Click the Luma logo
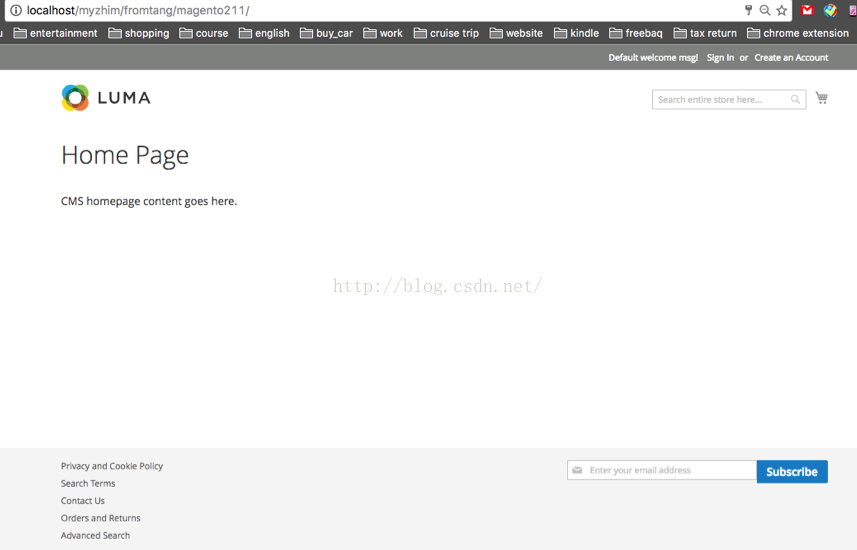This screenshot has height=550, width=857. [106, 98]
